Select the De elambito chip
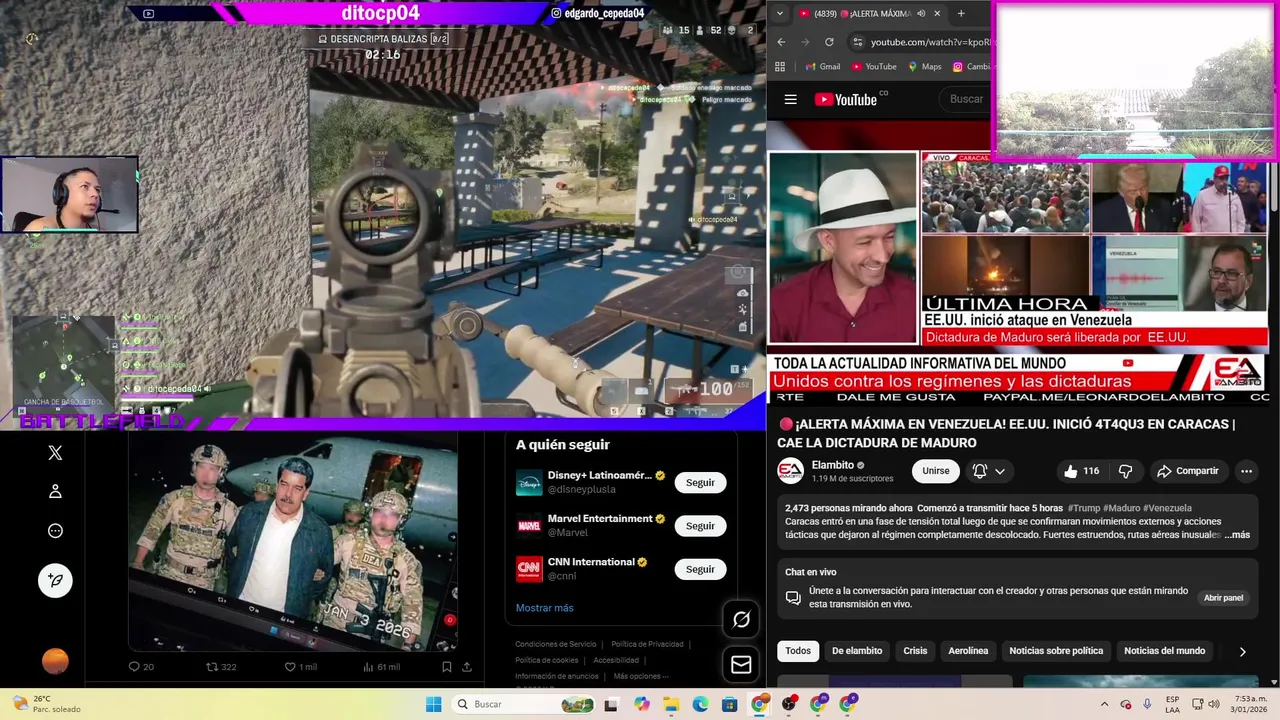Screen dimensions: 1280x720 click(x=857, y=651)
